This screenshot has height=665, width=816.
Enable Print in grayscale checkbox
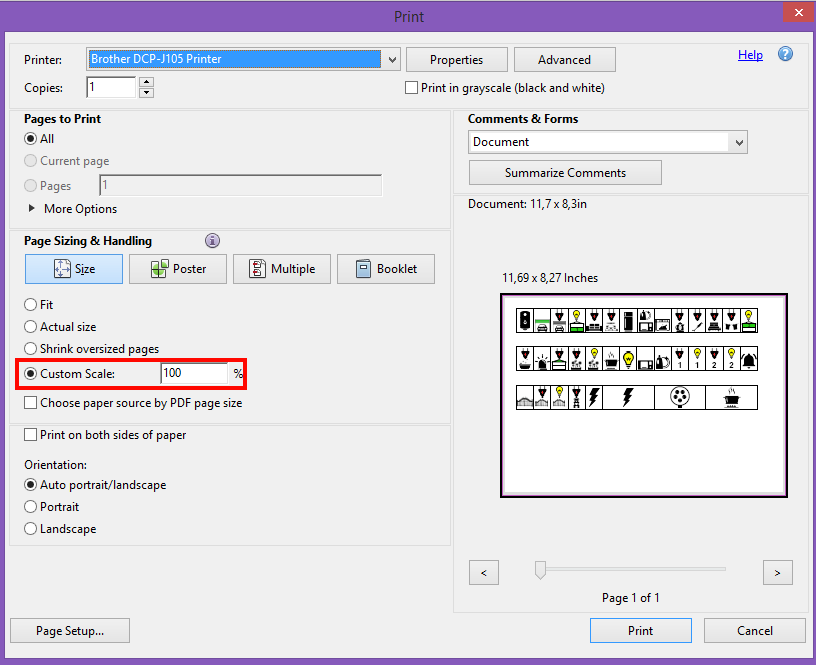(411, 88)
